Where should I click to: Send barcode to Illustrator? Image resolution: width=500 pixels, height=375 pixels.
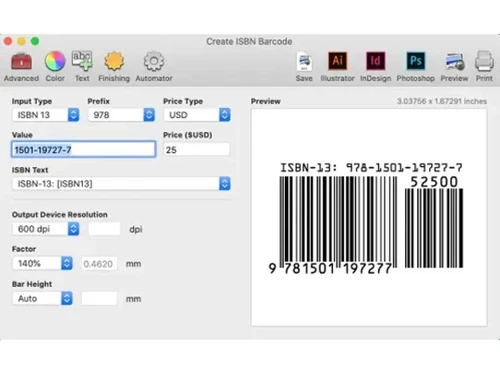point(337,67)
